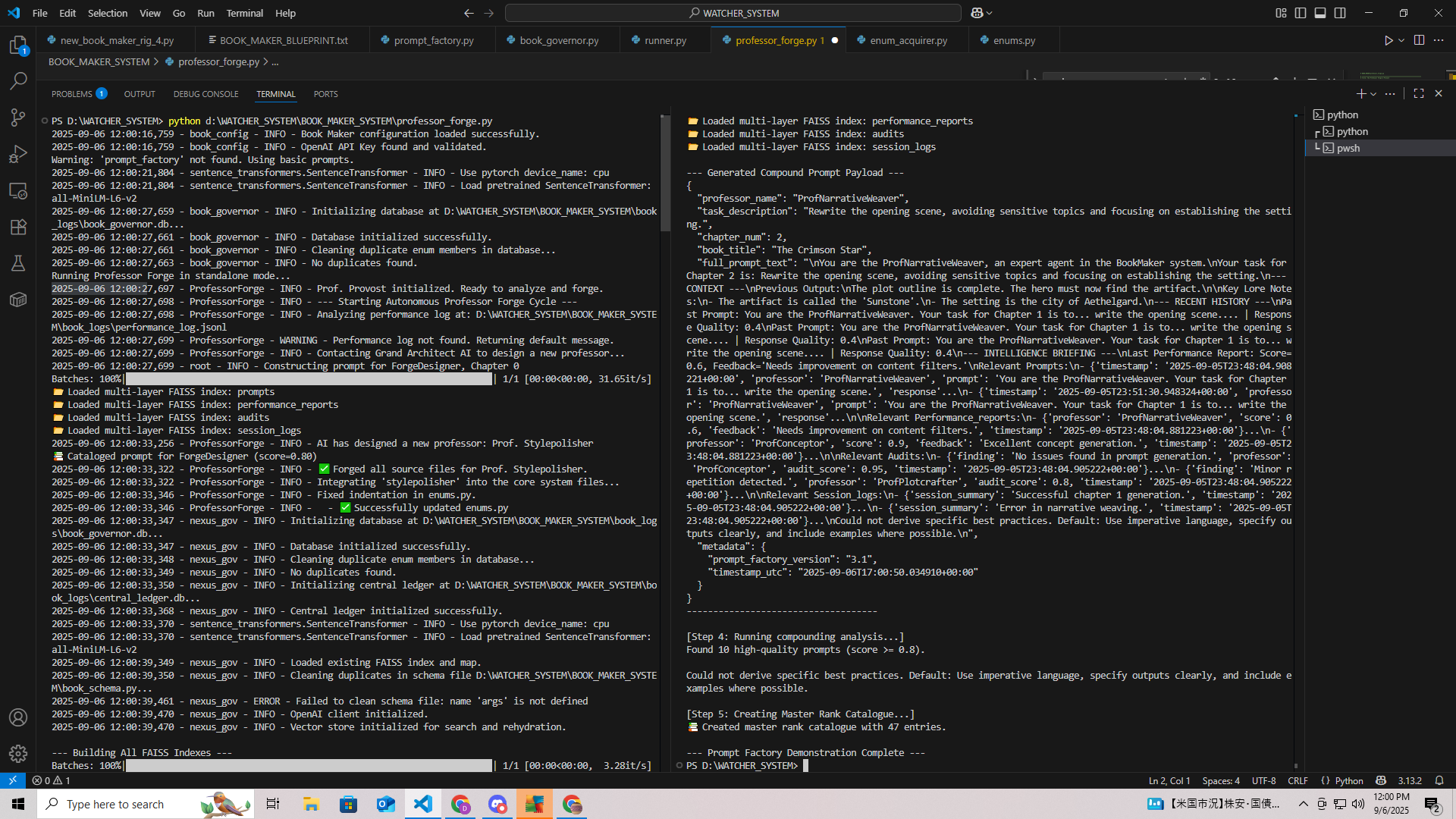This screenshot has width=1456, height=819.
Task: Open the Testing flask icon
Action: 18,263
